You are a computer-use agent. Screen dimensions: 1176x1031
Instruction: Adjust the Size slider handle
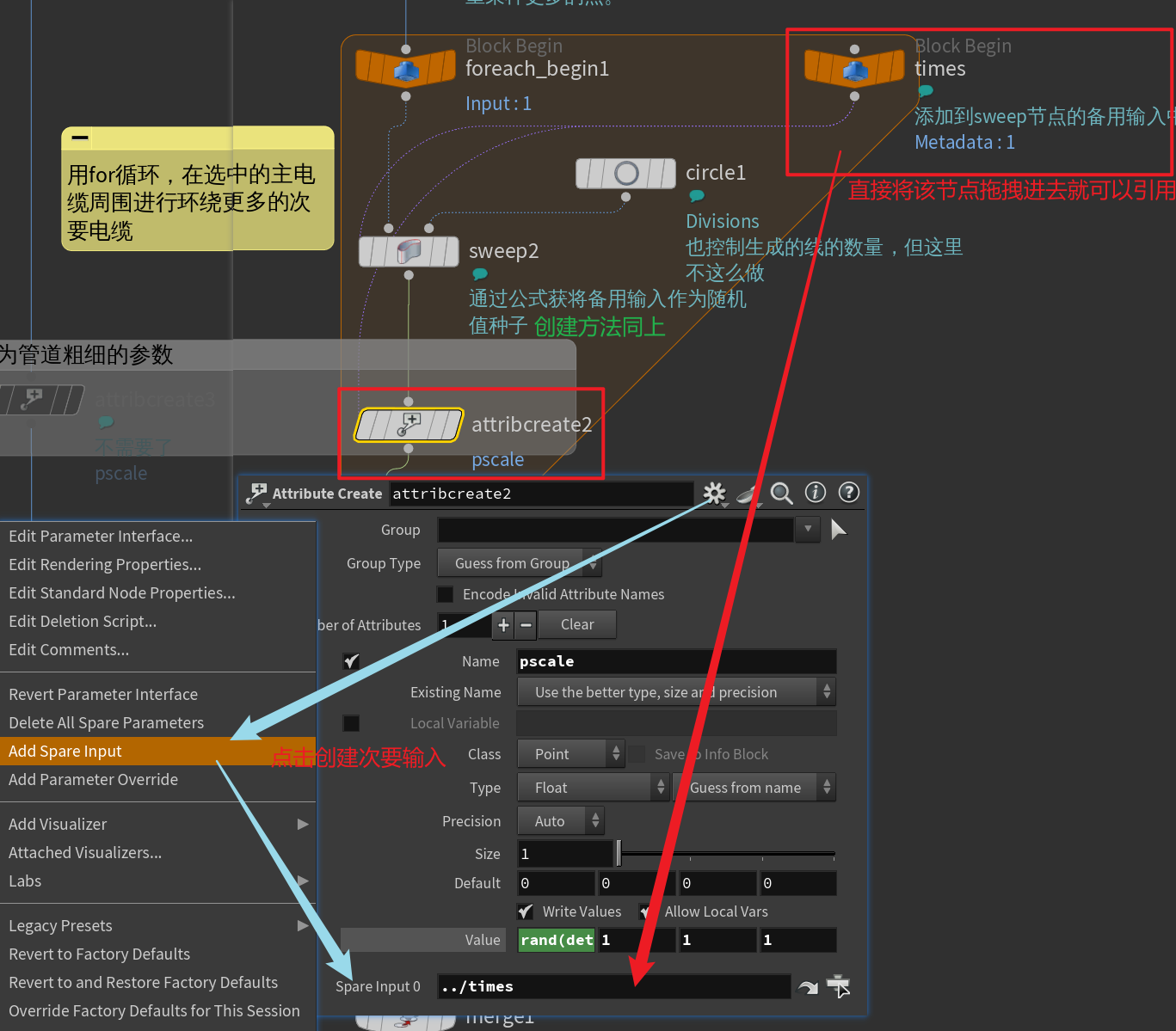tap(619, 854)
